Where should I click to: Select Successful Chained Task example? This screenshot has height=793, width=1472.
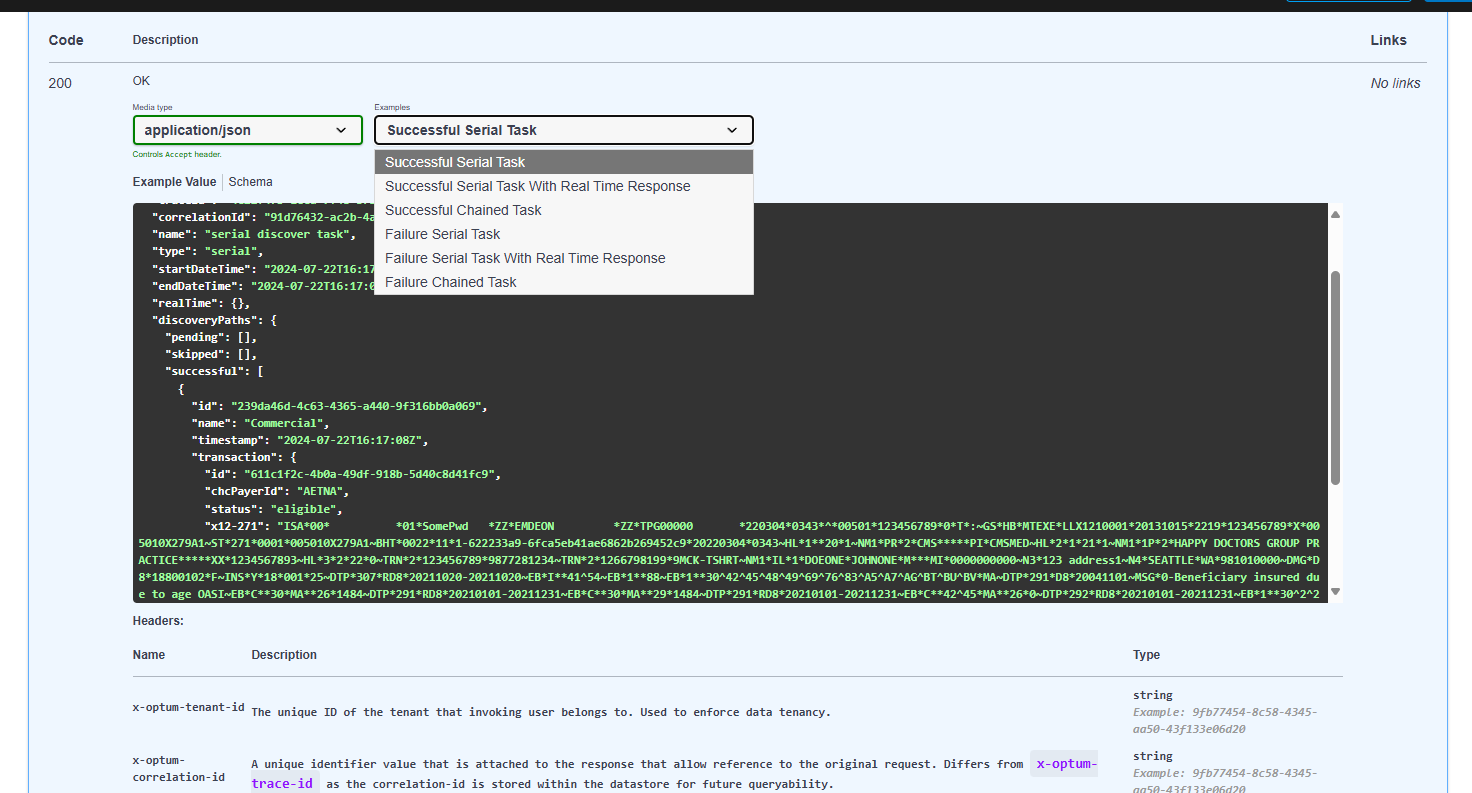click(563, 210)
